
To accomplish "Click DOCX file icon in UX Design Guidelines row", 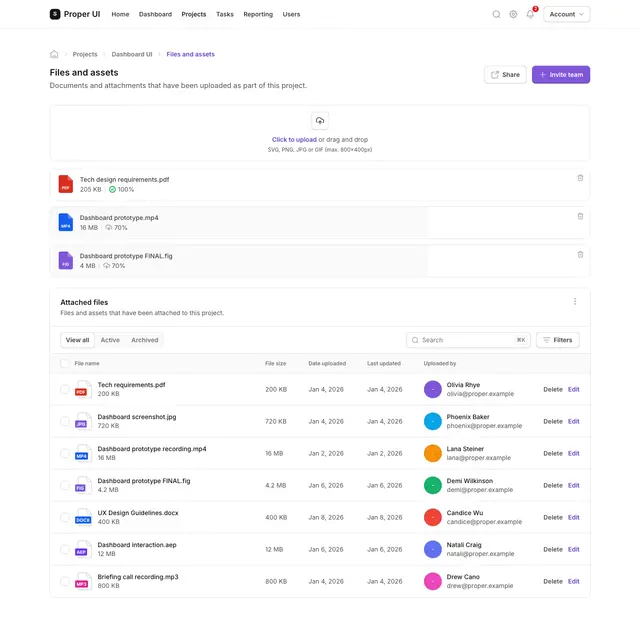I will (83, 517).
